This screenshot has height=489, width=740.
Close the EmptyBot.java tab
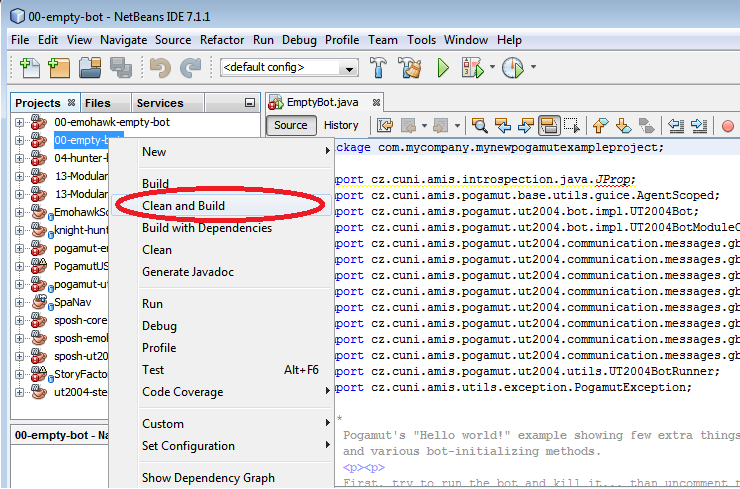tap(376, 102)
